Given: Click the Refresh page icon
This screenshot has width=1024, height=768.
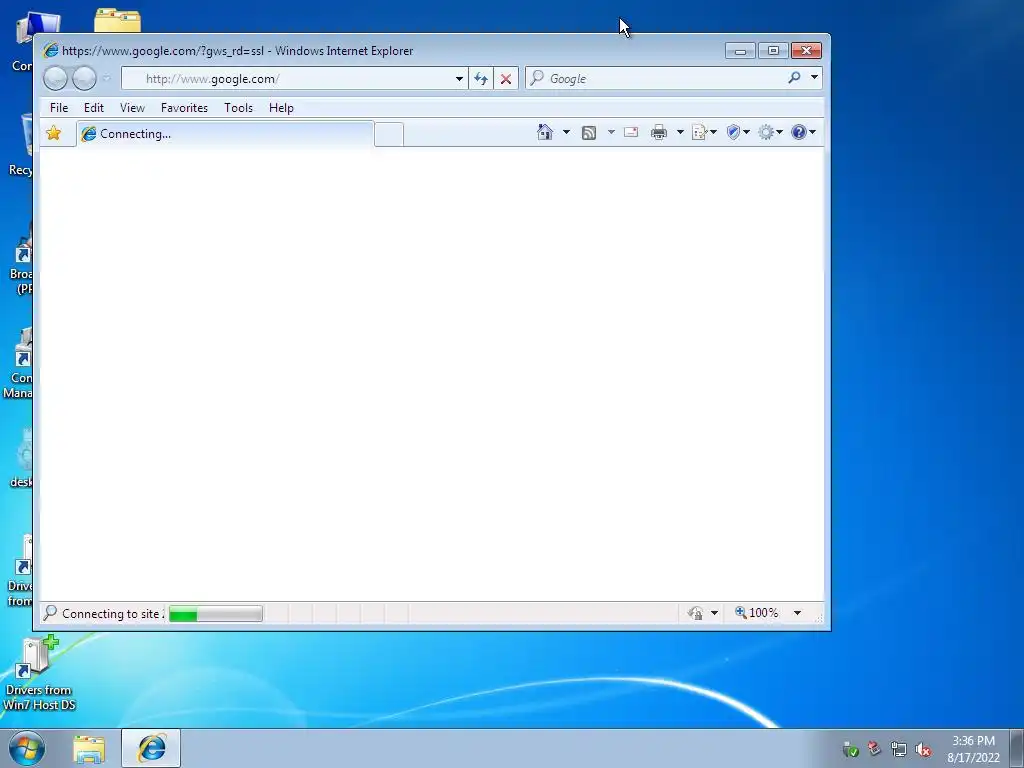Looking at the screenshot, I should 481,79.
